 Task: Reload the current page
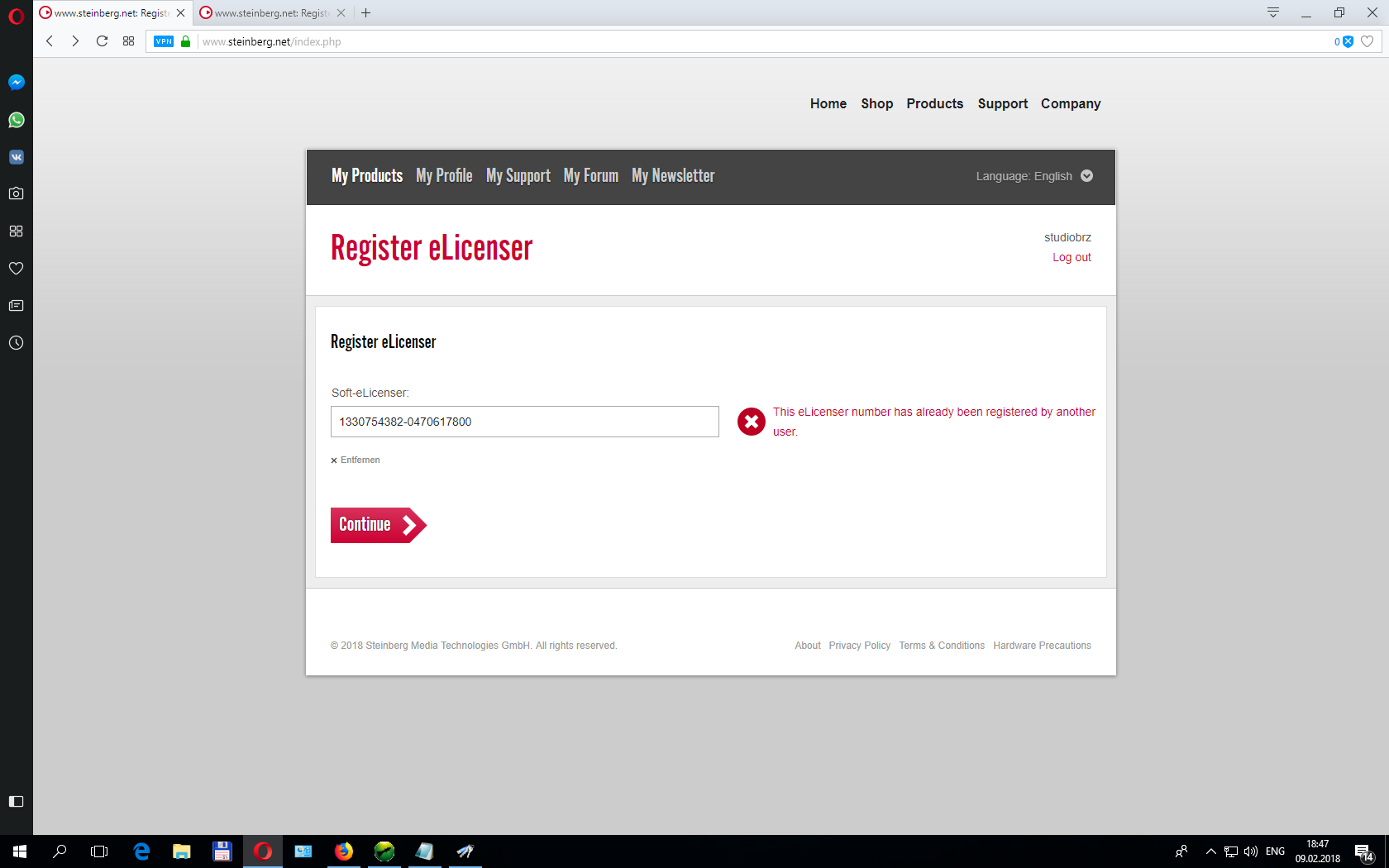pos(102,41)
